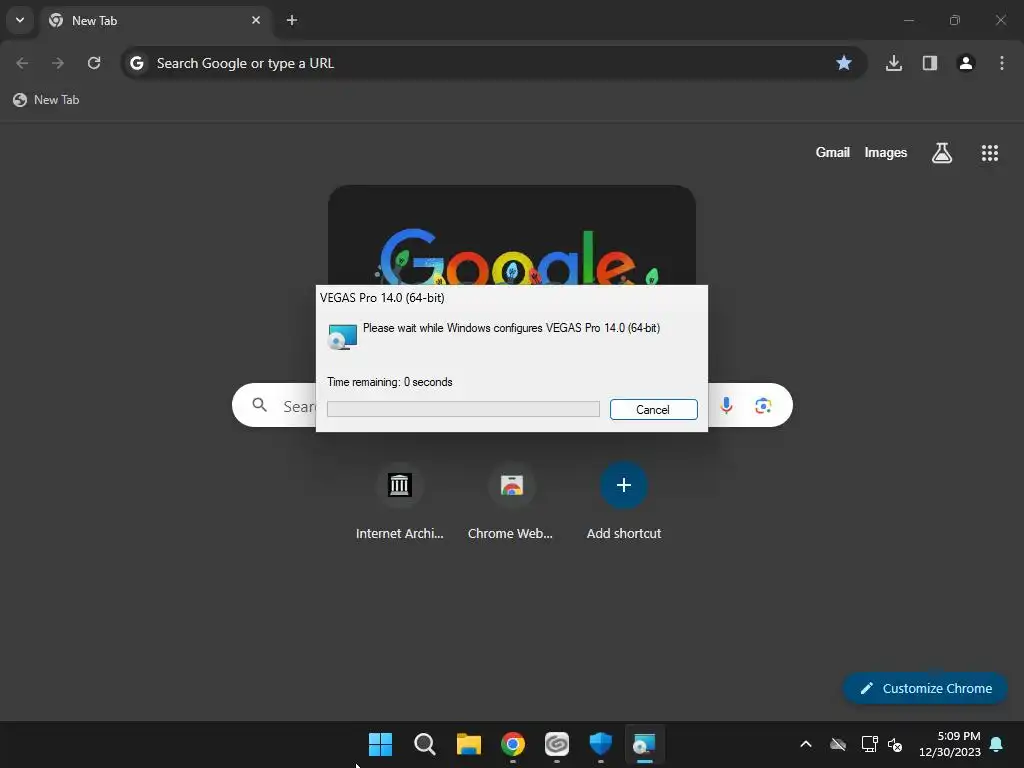Viewport: 1024px width, 768px height.
Task: Go back using the back arrow
Action: pos(22,63)
